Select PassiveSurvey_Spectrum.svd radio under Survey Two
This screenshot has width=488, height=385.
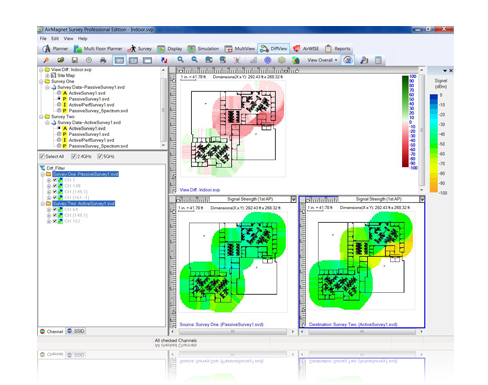pos(59,146)
